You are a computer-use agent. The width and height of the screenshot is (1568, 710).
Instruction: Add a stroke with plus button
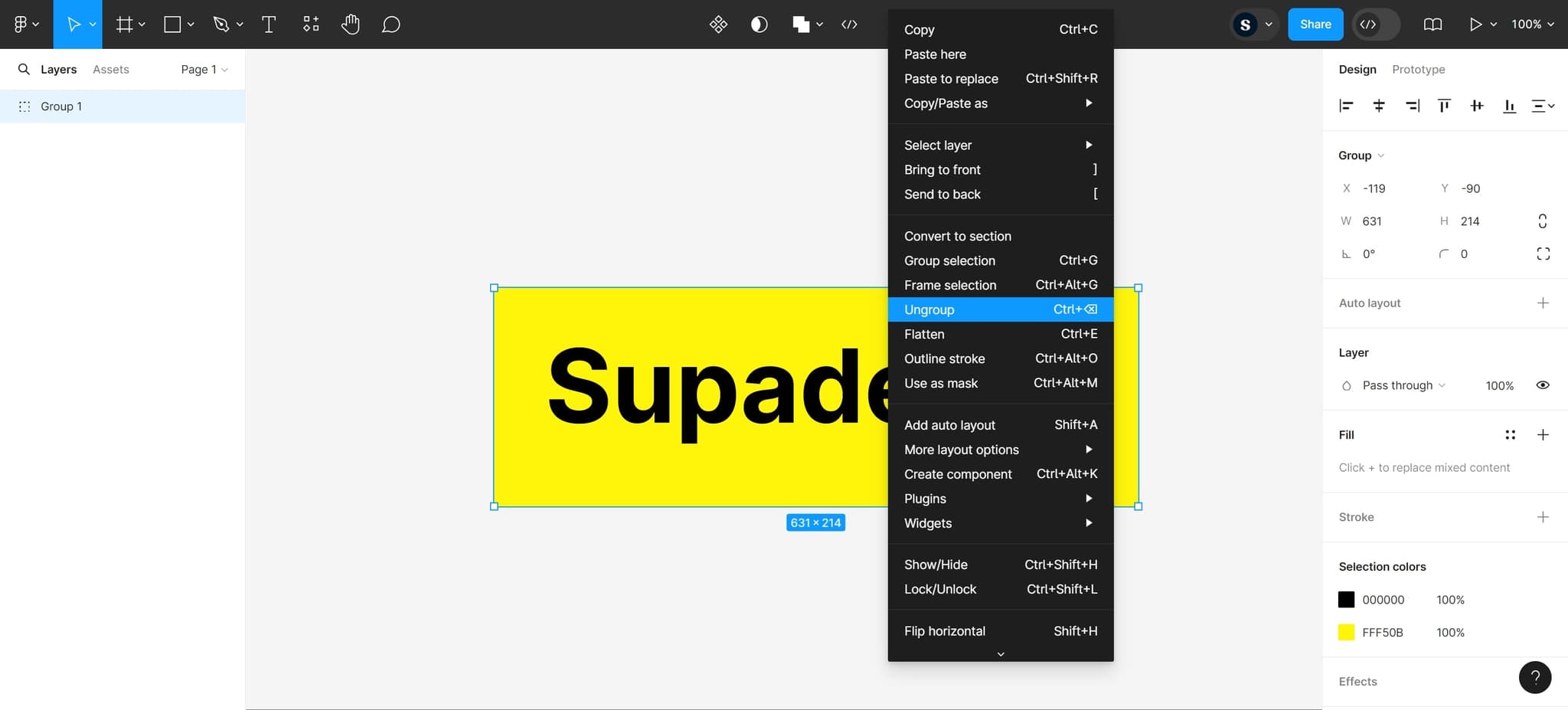[1543, 517]
